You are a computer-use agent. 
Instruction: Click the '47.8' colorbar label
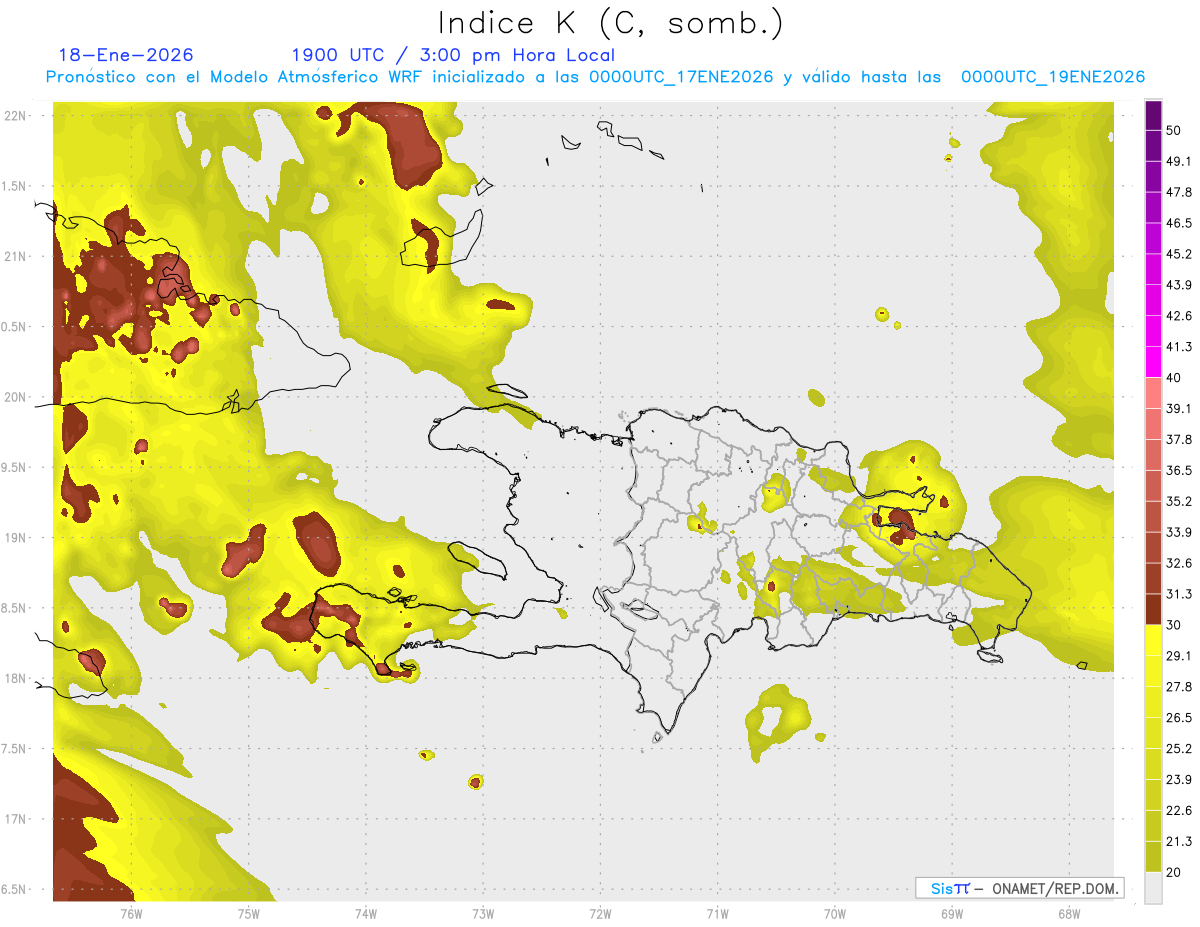[1179, 192]
